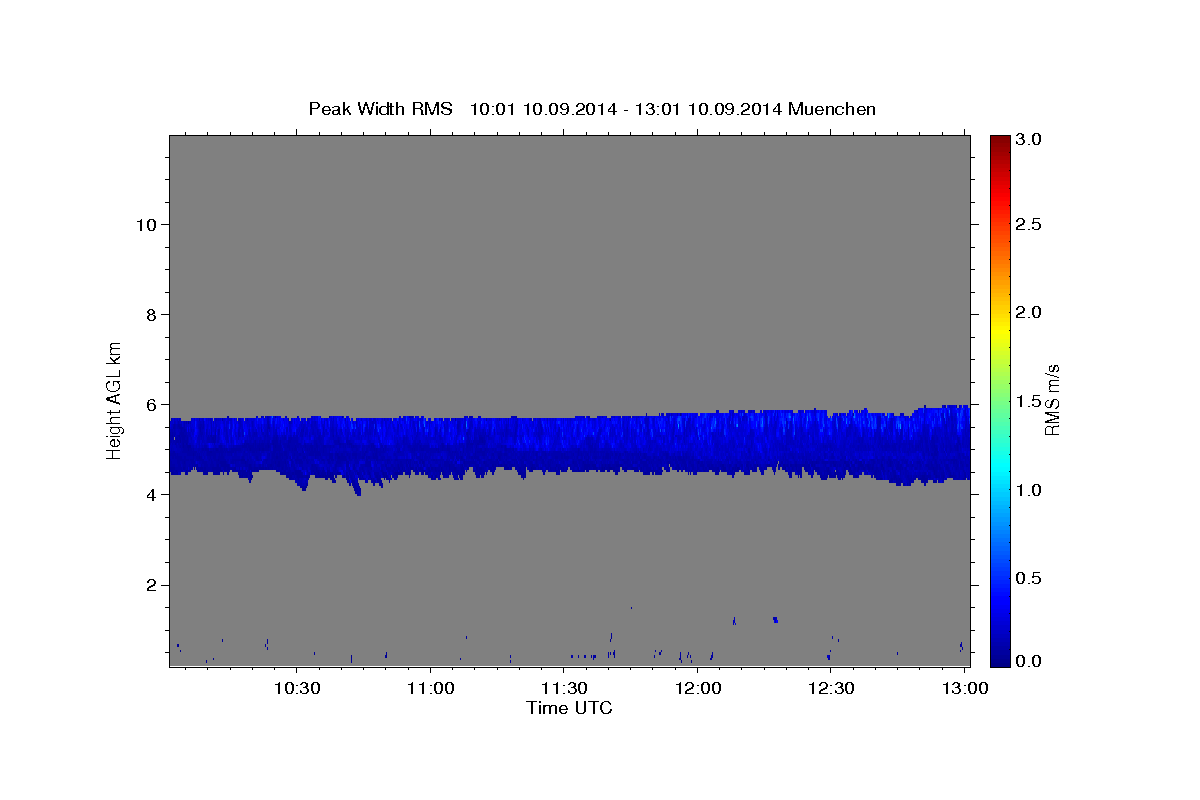Select the Height AGL km axis label
This screenshot has width=1200, height=800.
[115, 399]
